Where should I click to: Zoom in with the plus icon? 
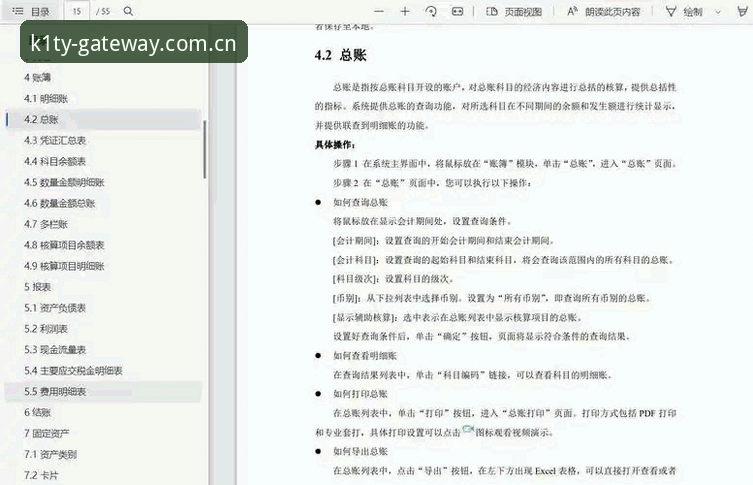[x=405, y=12]
